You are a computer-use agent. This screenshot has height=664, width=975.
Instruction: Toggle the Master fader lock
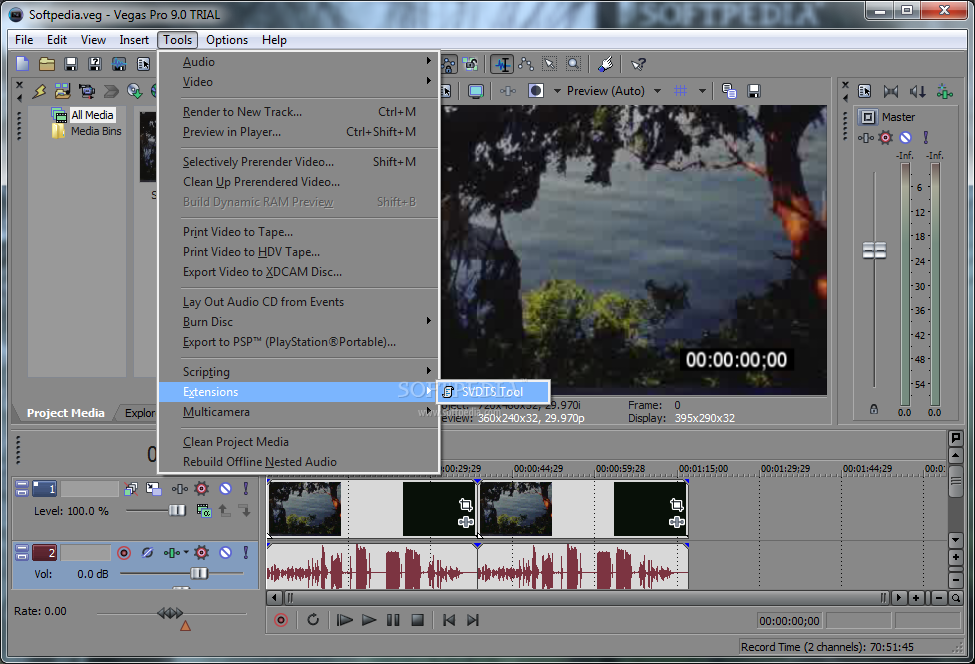tap(874, 409)
